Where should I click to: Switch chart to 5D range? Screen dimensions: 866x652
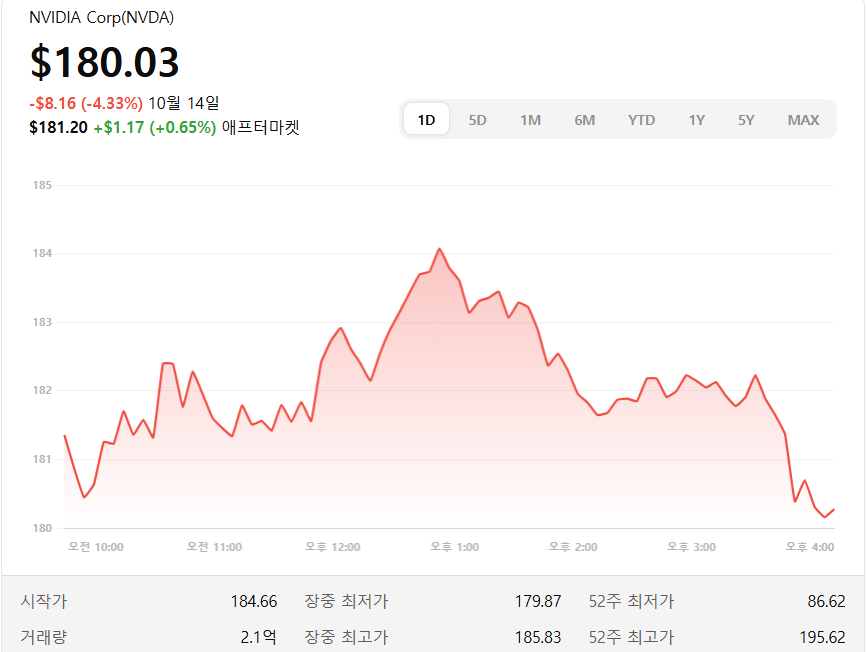click(478, 120)
